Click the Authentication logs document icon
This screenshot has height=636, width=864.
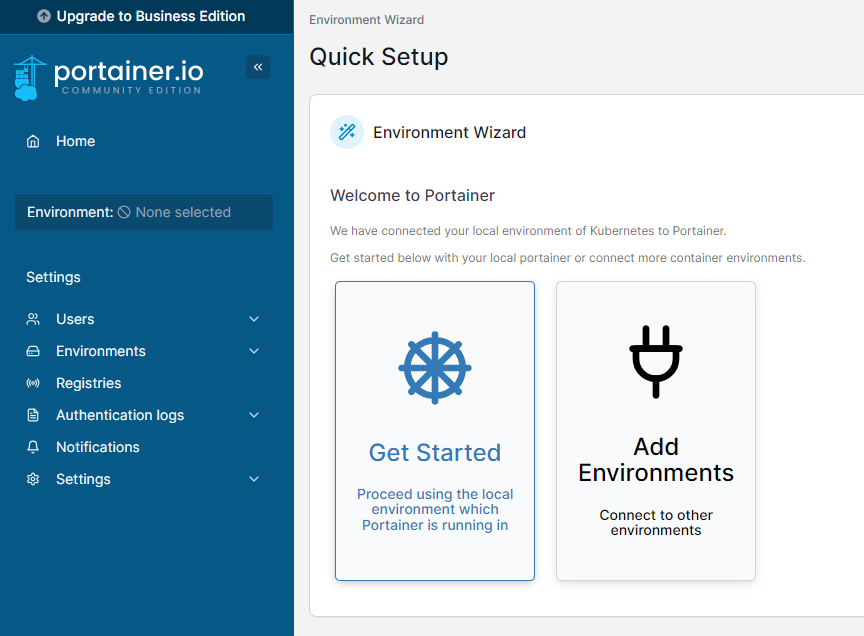click(33, 415)
